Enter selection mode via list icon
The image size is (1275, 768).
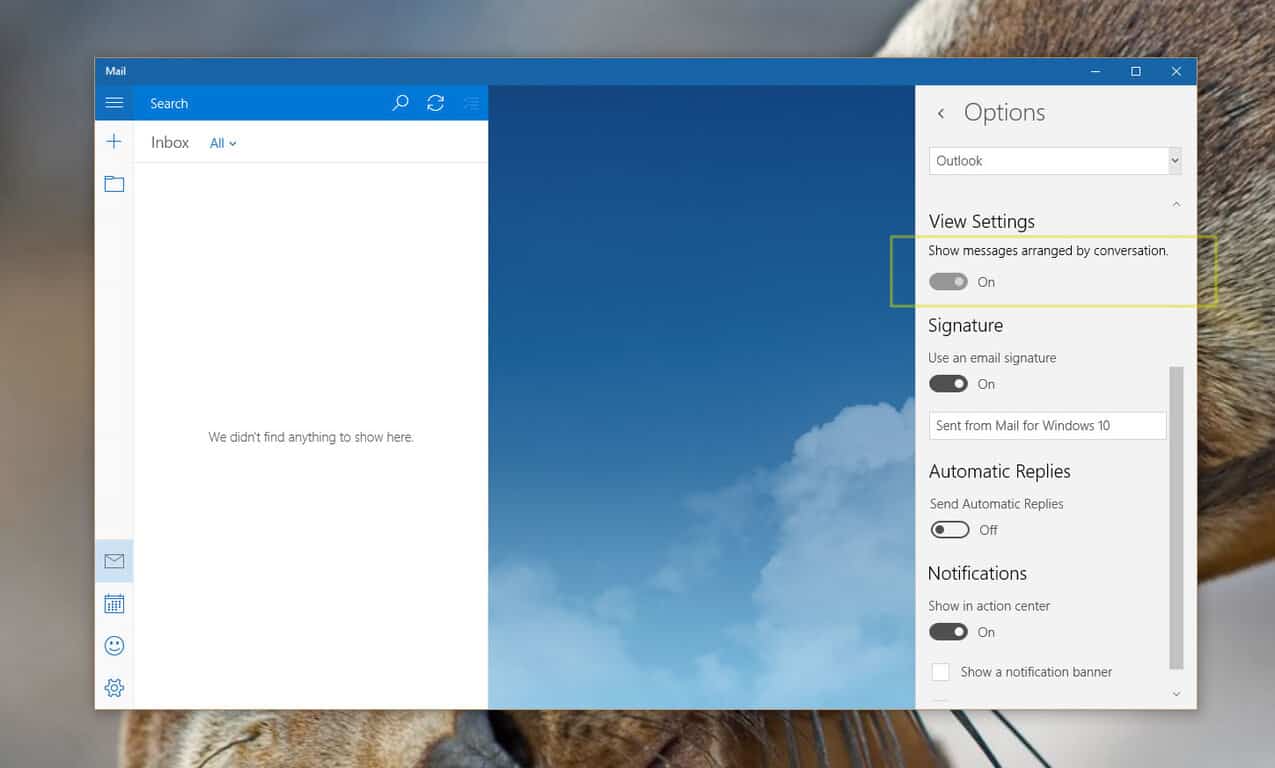pyautogui.click(x=471, y=103)
